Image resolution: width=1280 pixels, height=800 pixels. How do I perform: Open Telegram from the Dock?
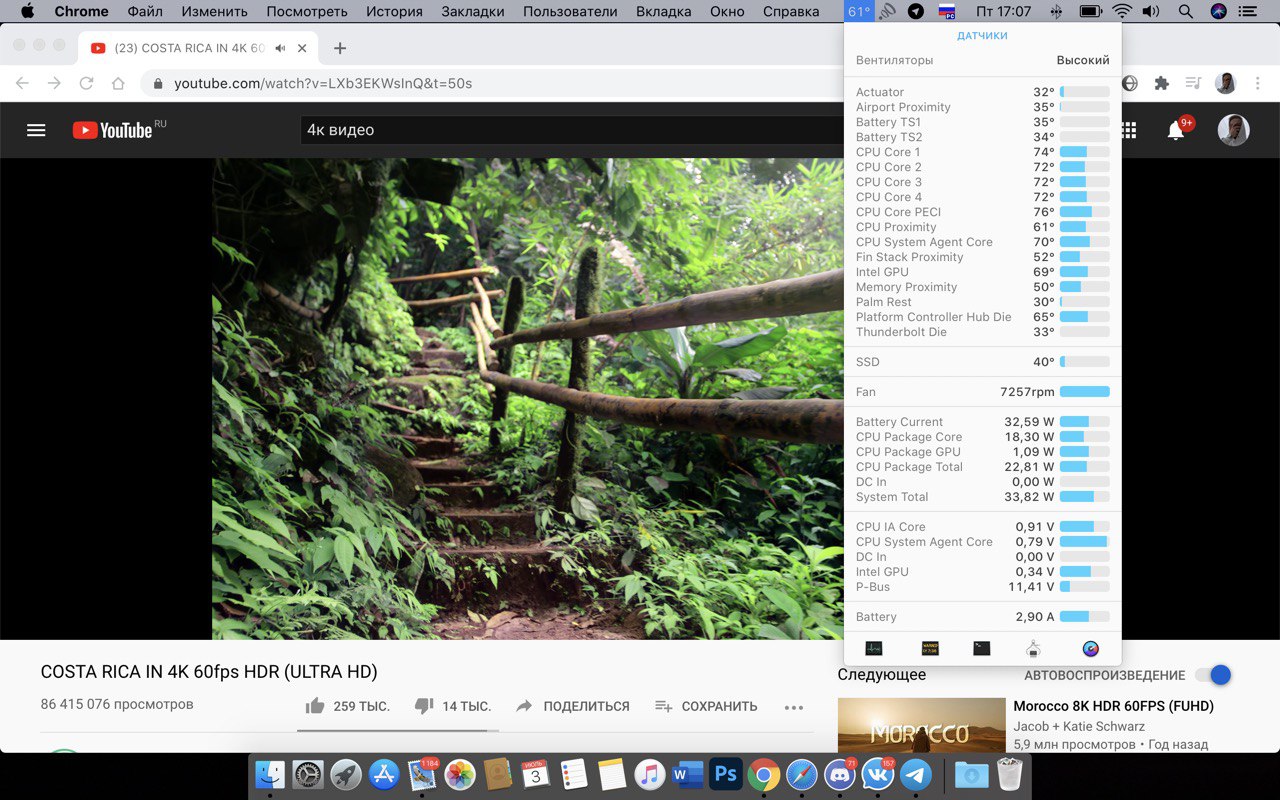916,774
